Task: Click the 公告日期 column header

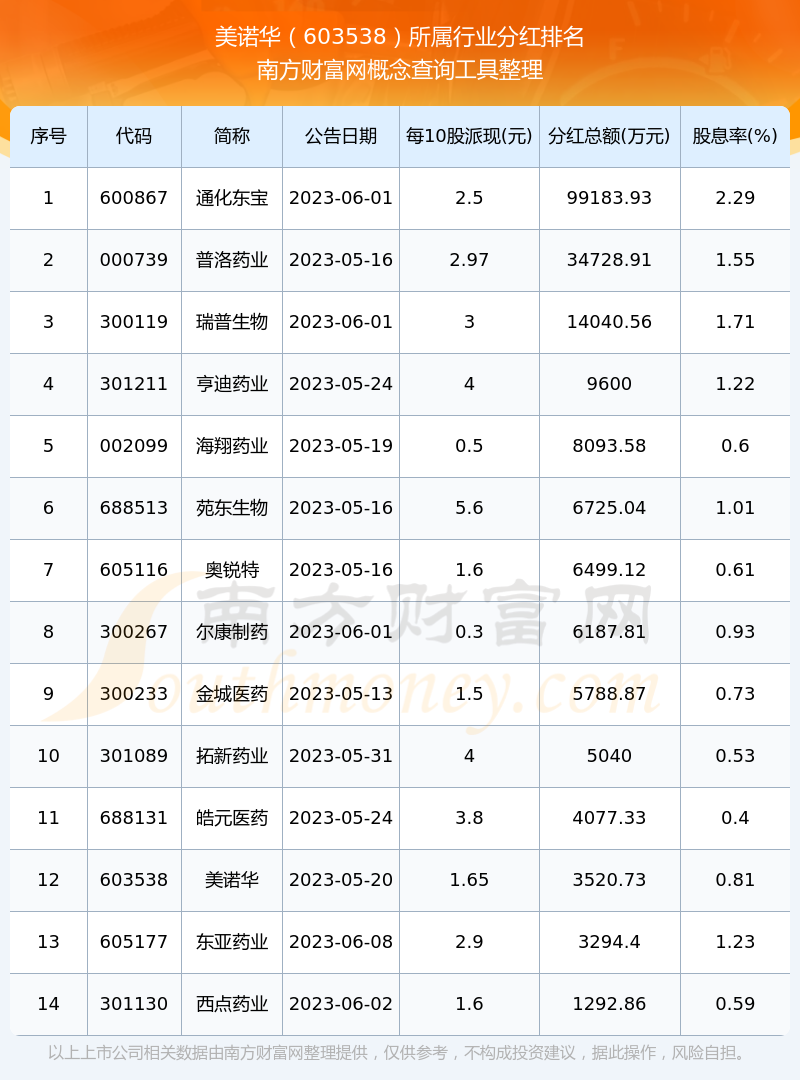Action: (x=341, y=136)
